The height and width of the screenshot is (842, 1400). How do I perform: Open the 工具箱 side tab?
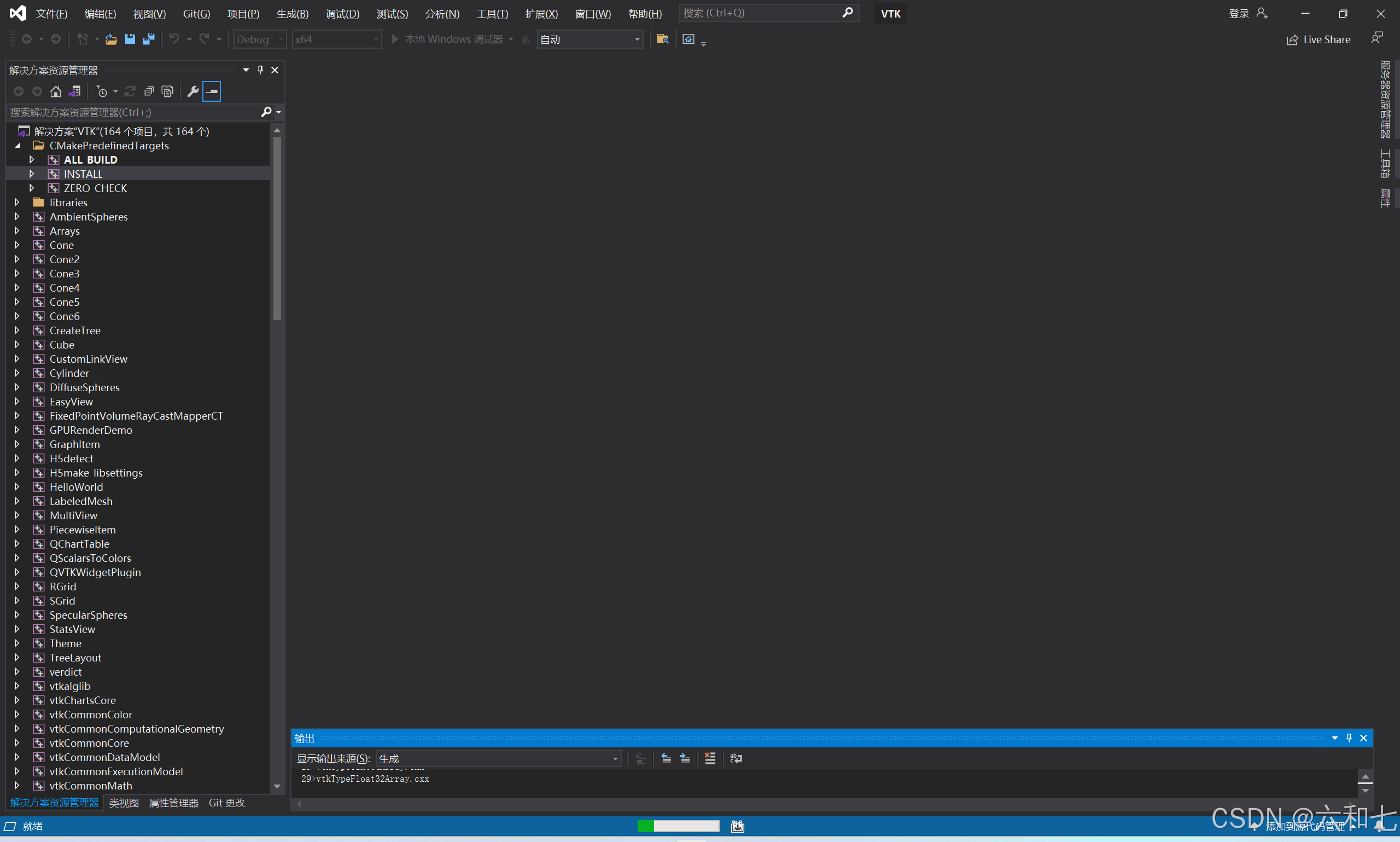coord(1385,164)
